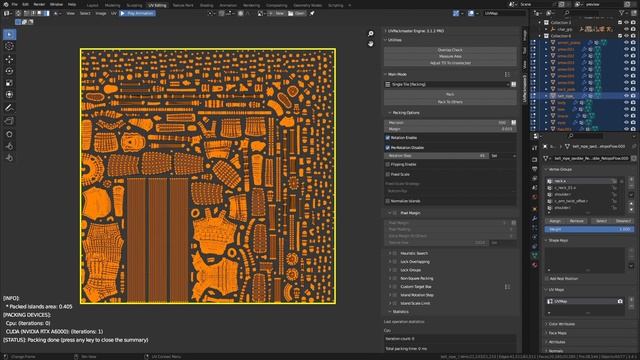Open the outliner filter funnel icon
Viewport: 640px width, 360px height.
[x=623, y=13]
